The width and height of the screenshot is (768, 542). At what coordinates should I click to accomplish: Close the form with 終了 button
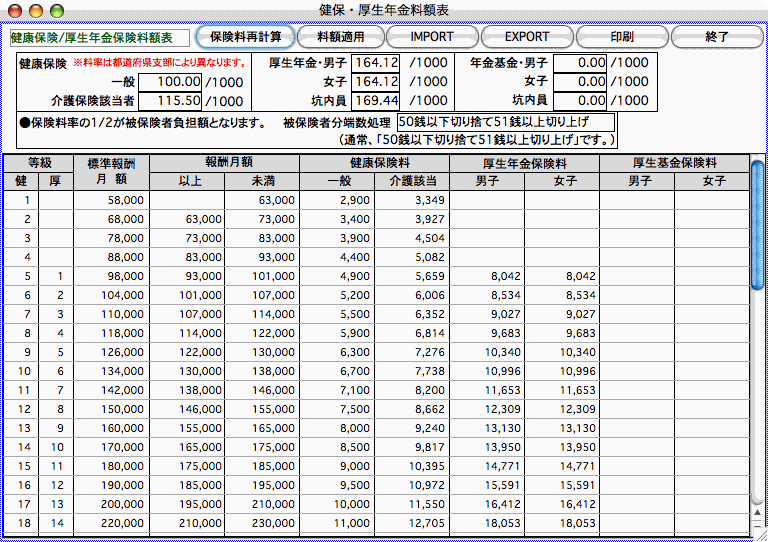tap(716, 37)
